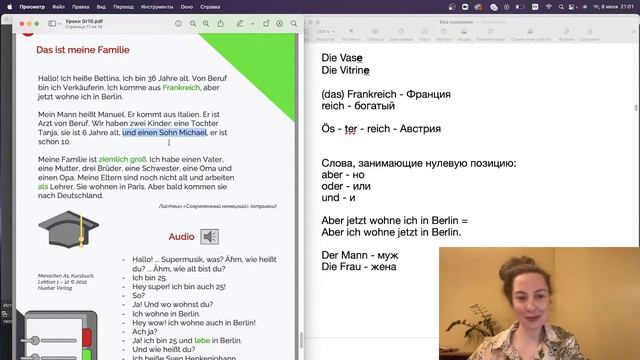The image size is (640, 360).
Task: Click the line Ös - ter - reich - Австрия
Action: tap(381, 129)
